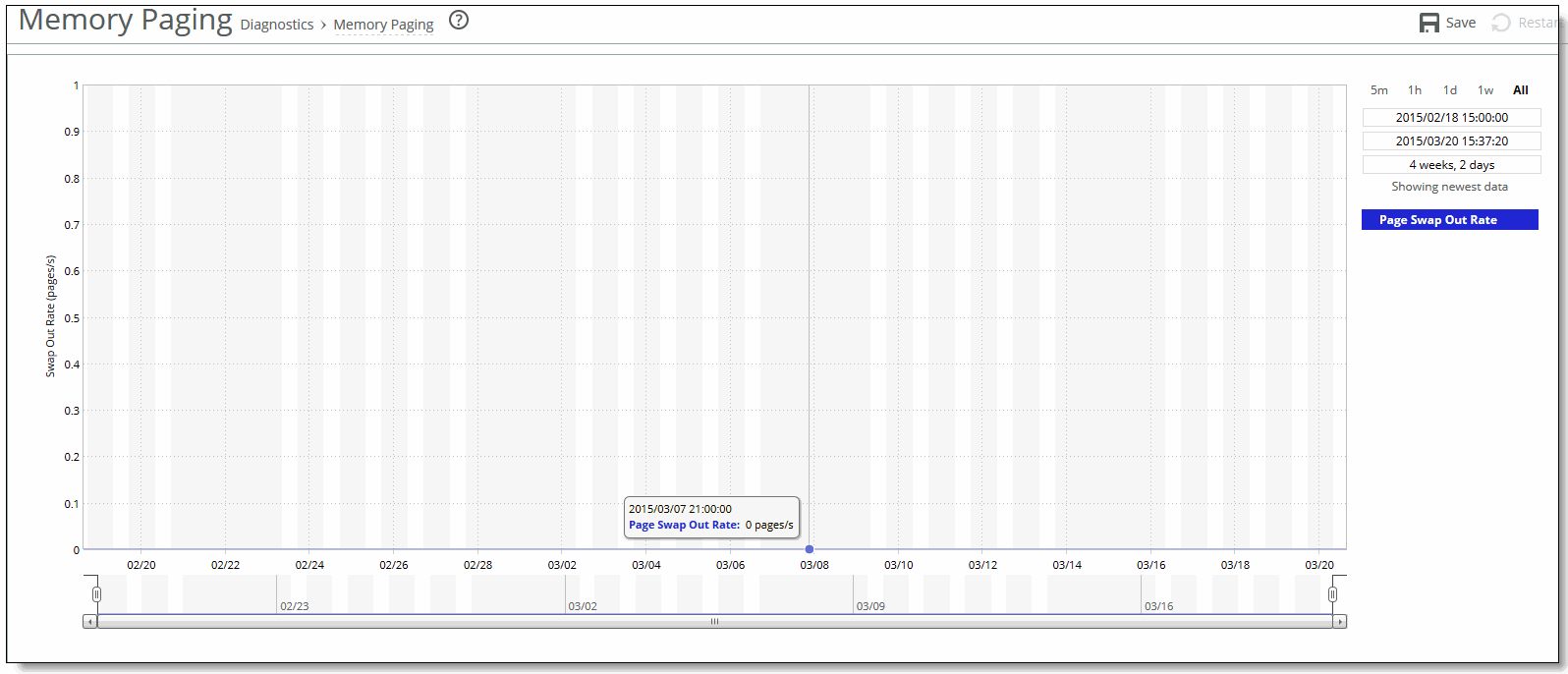Click the data point at 03/07 21:00
Viewport: 1568px width, 674px height.
click(x=810, y=549)
